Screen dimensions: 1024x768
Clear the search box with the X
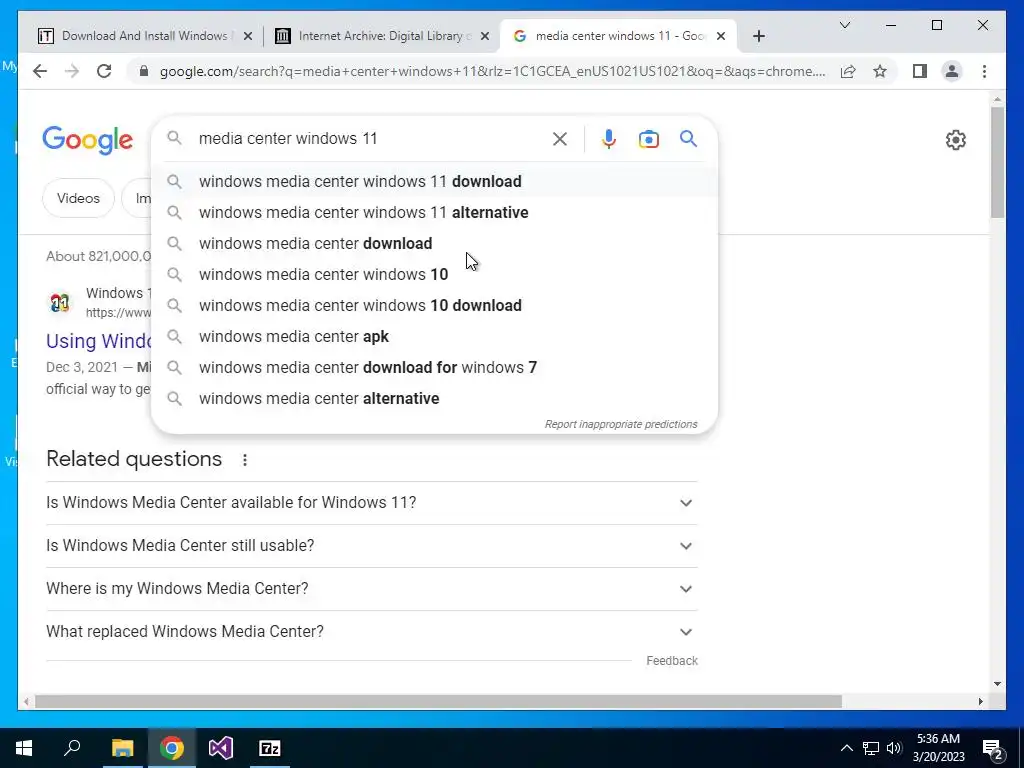click(560, 138)
